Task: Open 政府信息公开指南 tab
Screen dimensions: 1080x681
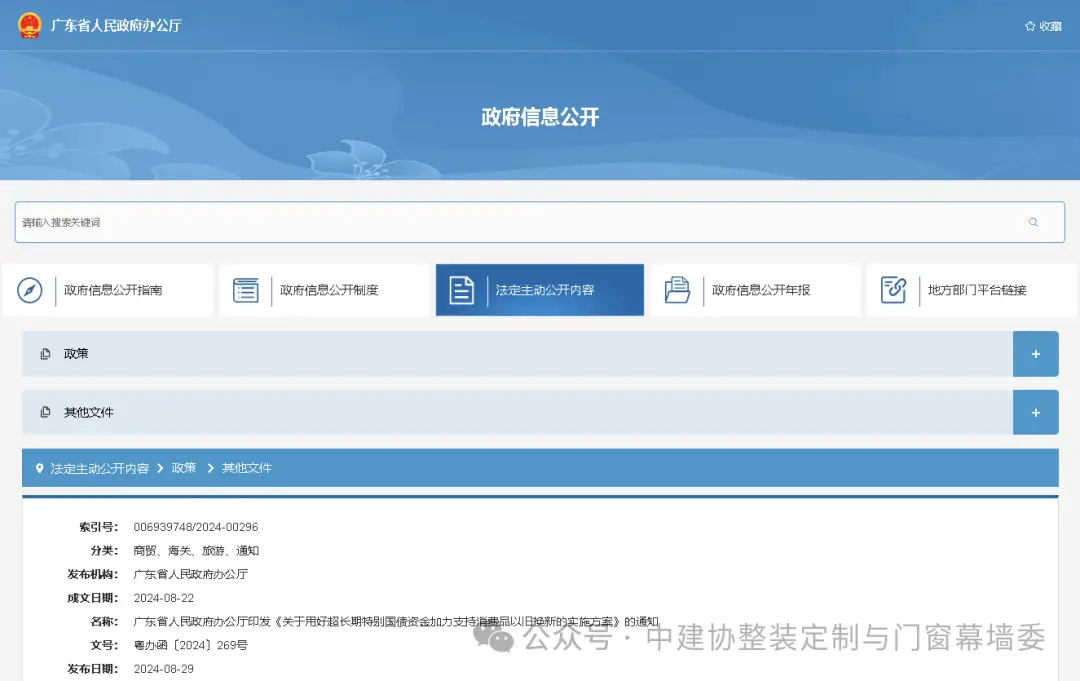Action: pos(107,290)
